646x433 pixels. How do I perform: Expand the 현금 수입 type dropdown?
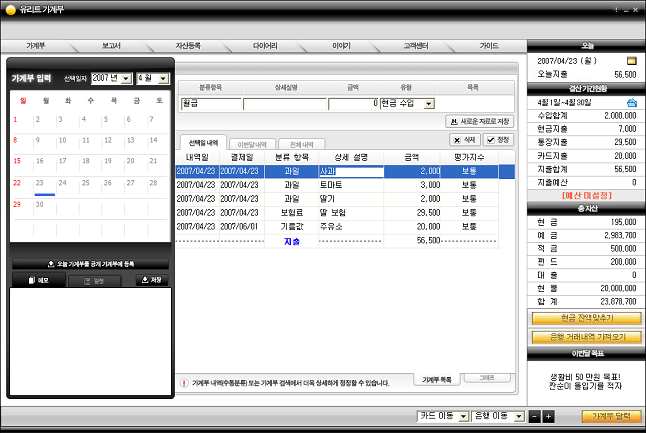(429, 104)
